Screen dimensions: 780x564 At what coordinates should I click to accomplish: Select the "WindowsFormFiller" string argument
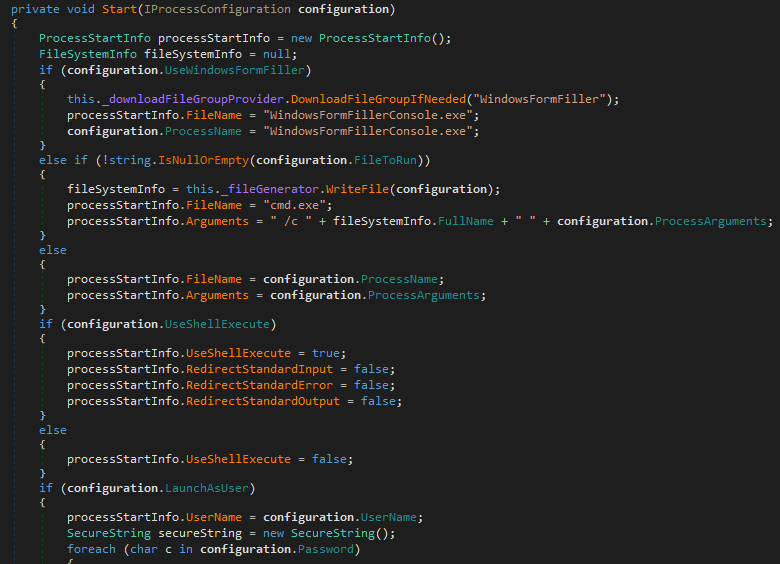(539, 99)
